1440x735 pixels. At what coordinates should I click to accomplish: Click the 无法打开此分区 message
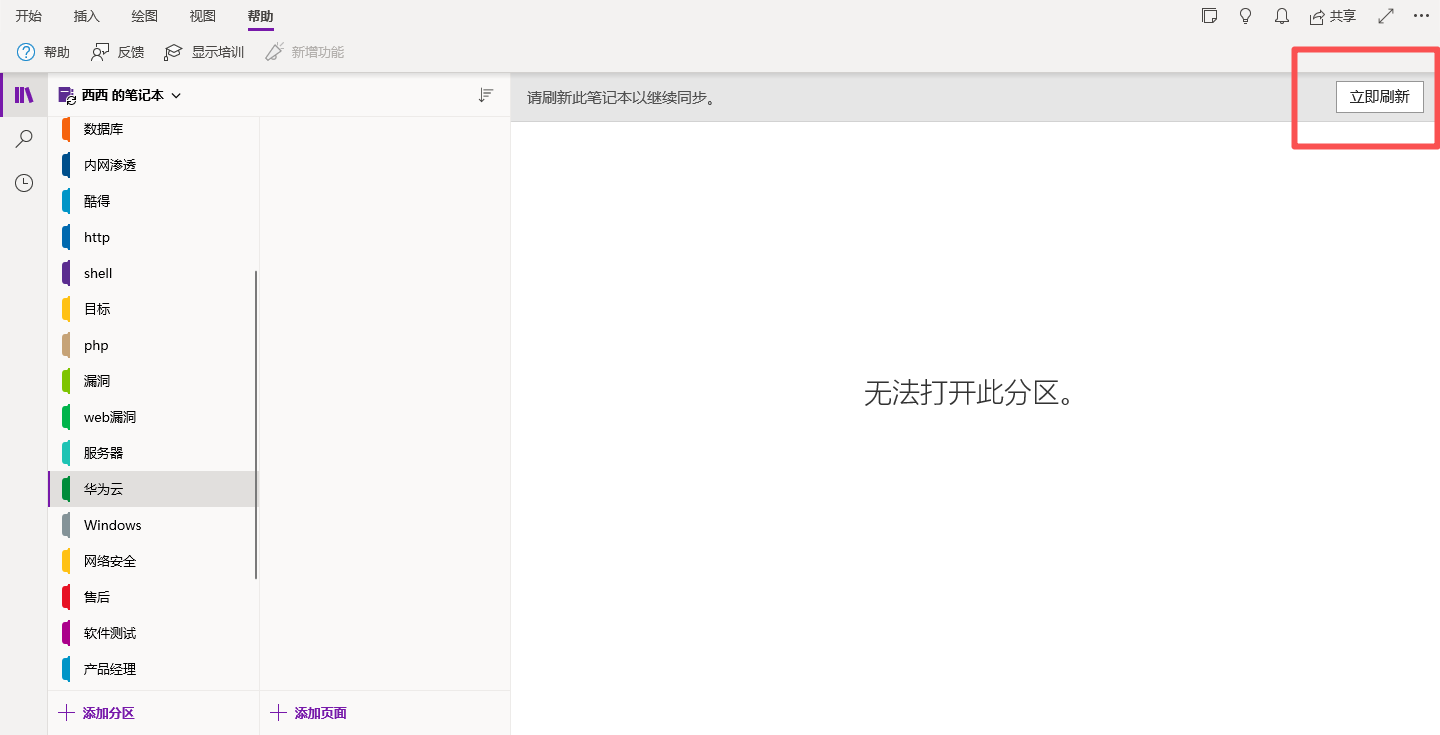(x=970, y=393)
